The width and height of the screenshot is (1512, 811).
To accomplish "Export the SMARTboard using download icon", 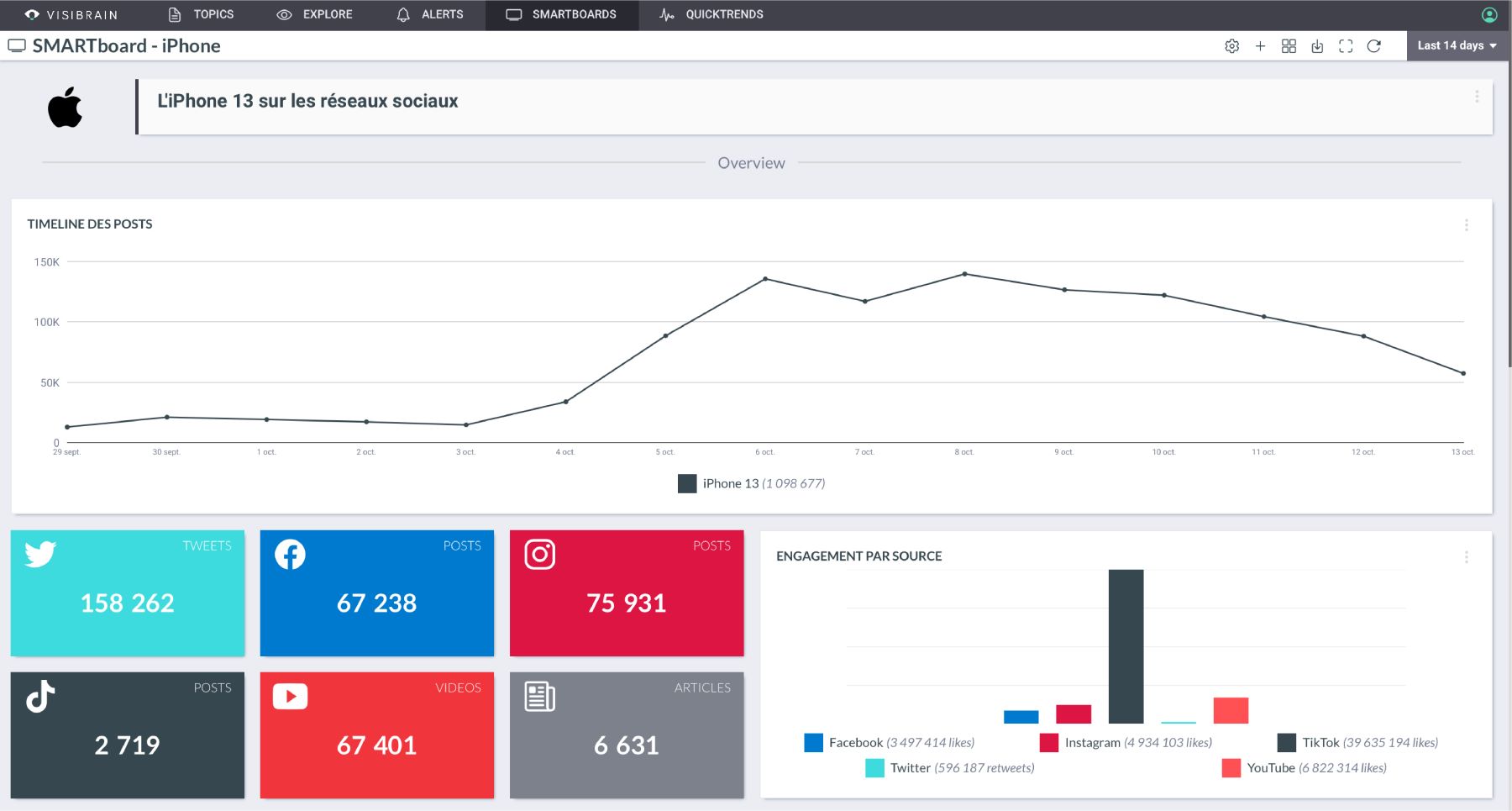I will point(1317,46).
